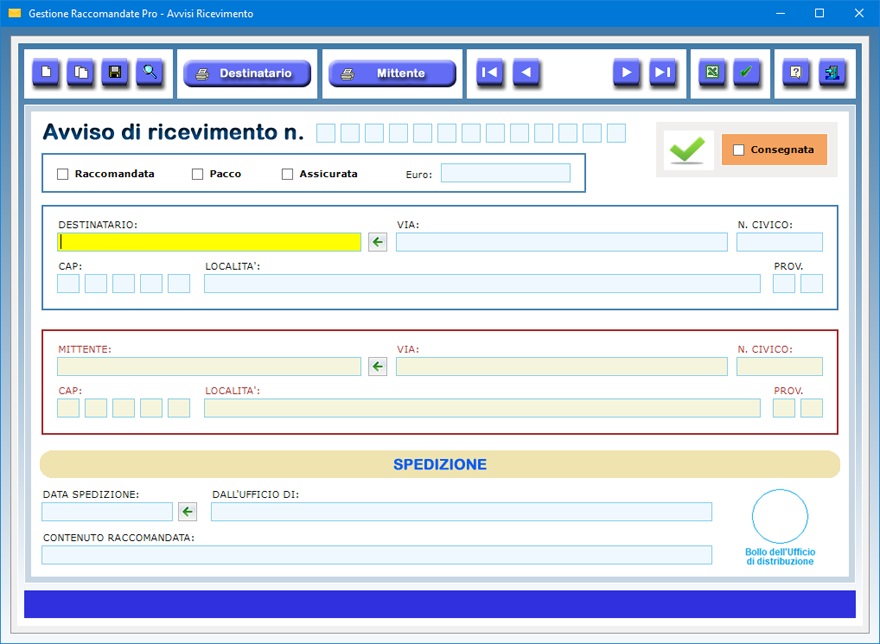Jump to the last record
Screen dimensions: 880x644
(x=663, y=72)
